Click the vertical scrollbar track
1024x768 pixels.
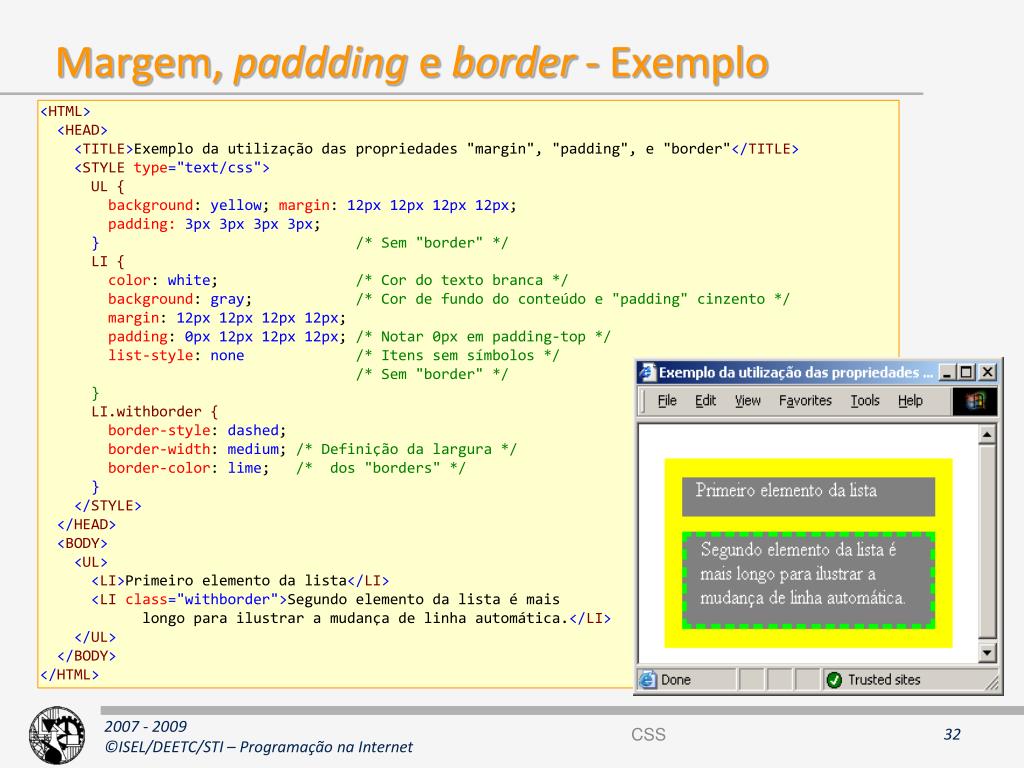(x=987, y=543)
